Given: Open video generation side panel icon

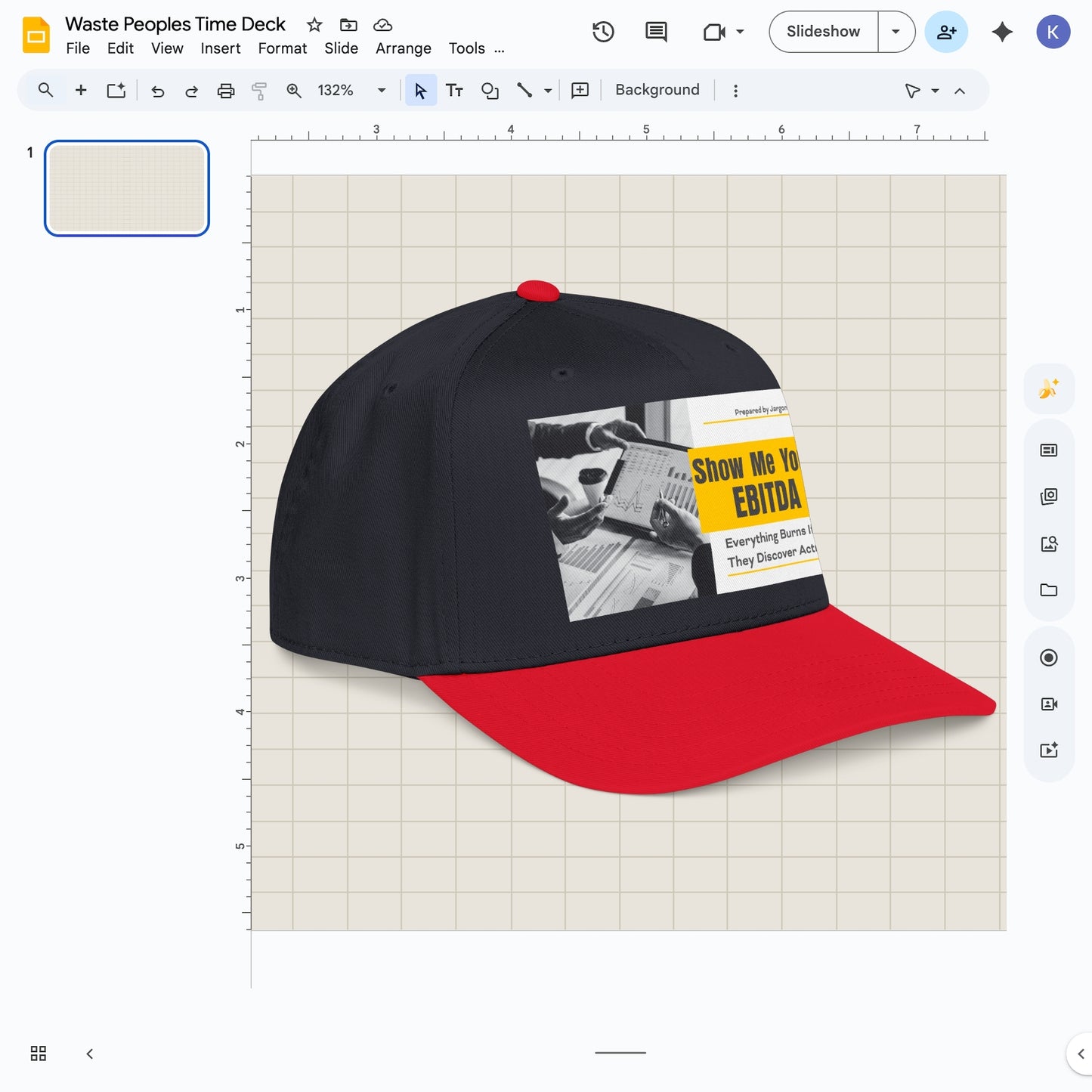Looking at the screenshot, I should [x=1049, y=750].
